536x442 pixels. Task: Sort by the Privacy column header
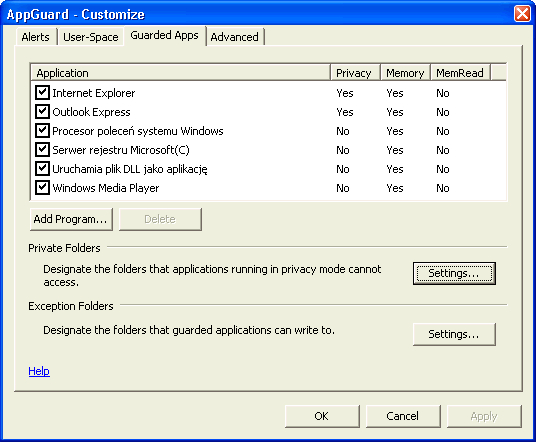(x=355, y=73)
